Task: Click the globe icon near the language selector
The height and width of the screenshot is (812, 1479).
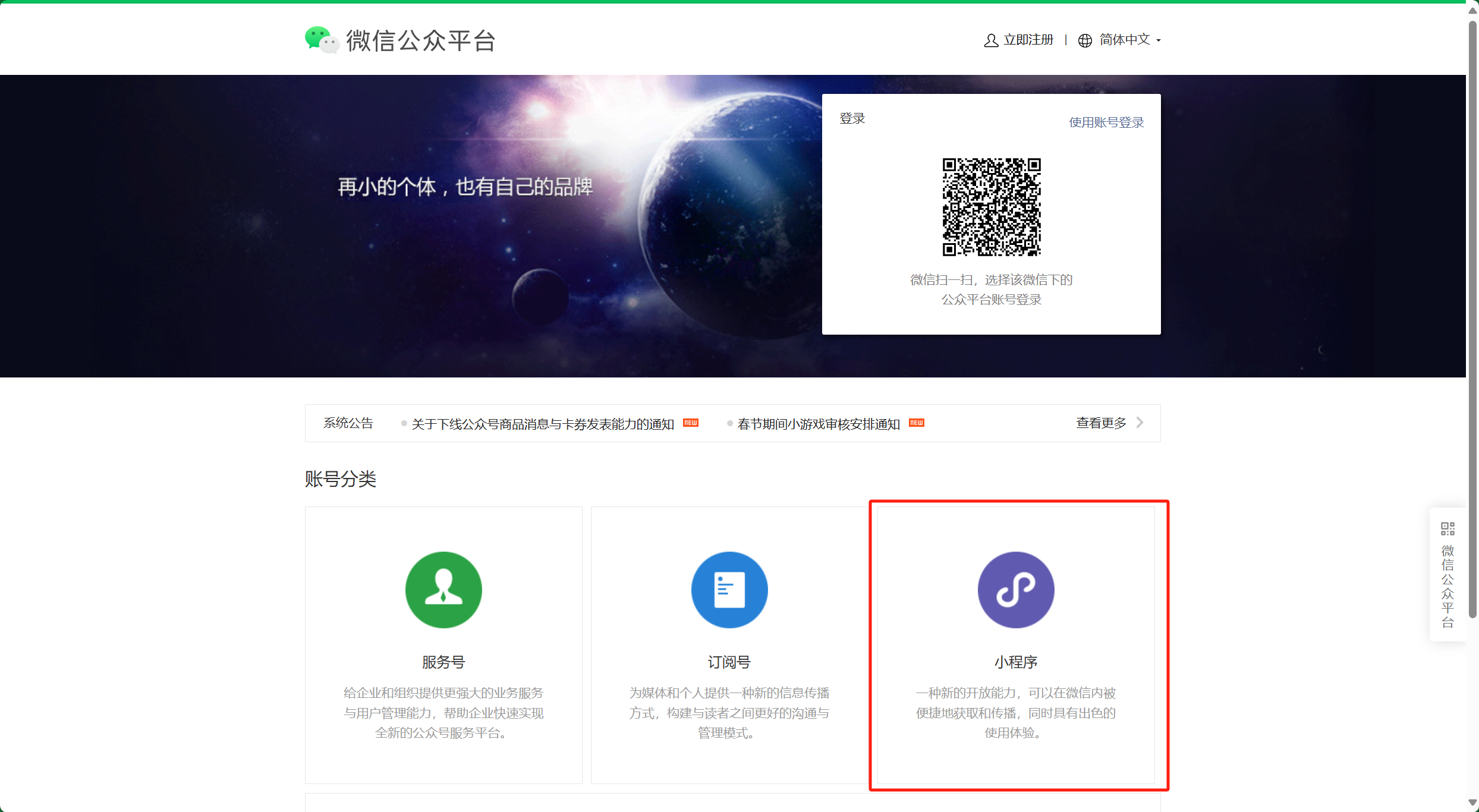Action: coord(1084,40)
